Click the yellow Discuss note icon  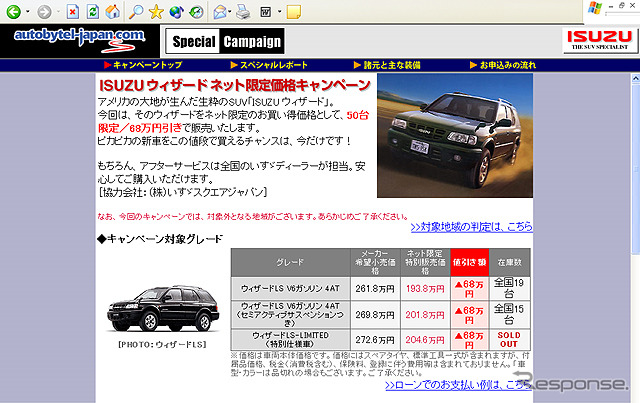(x=294, y=11)
